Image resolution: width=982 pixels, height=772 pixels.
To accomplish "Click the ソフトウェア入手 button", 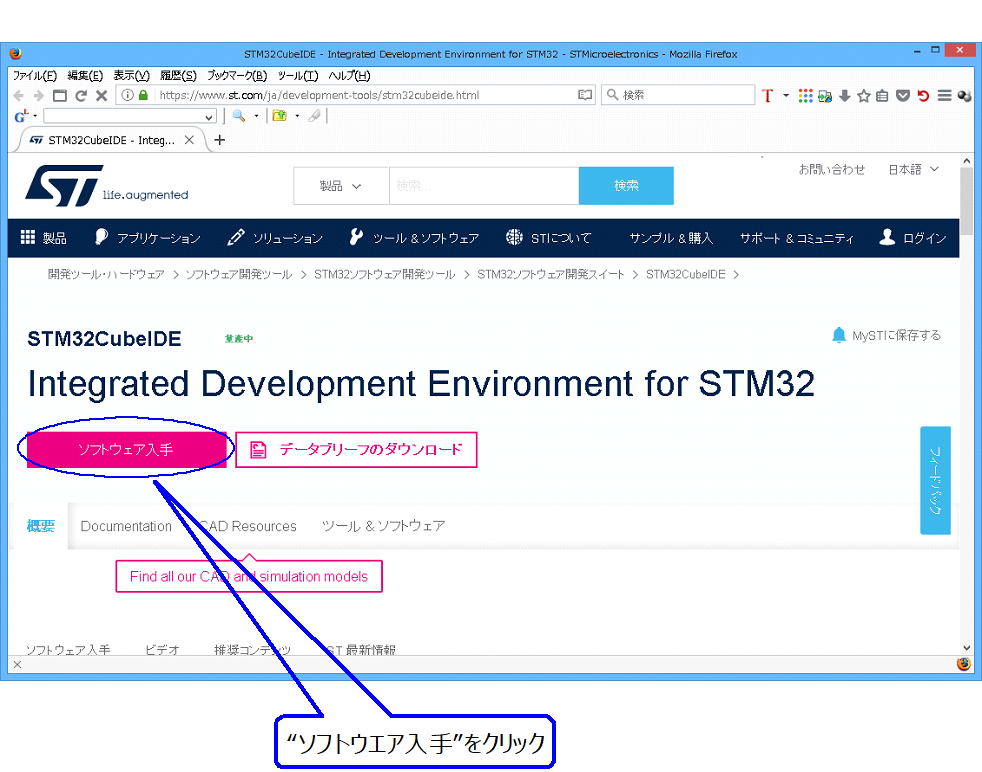I will (125, 449).
